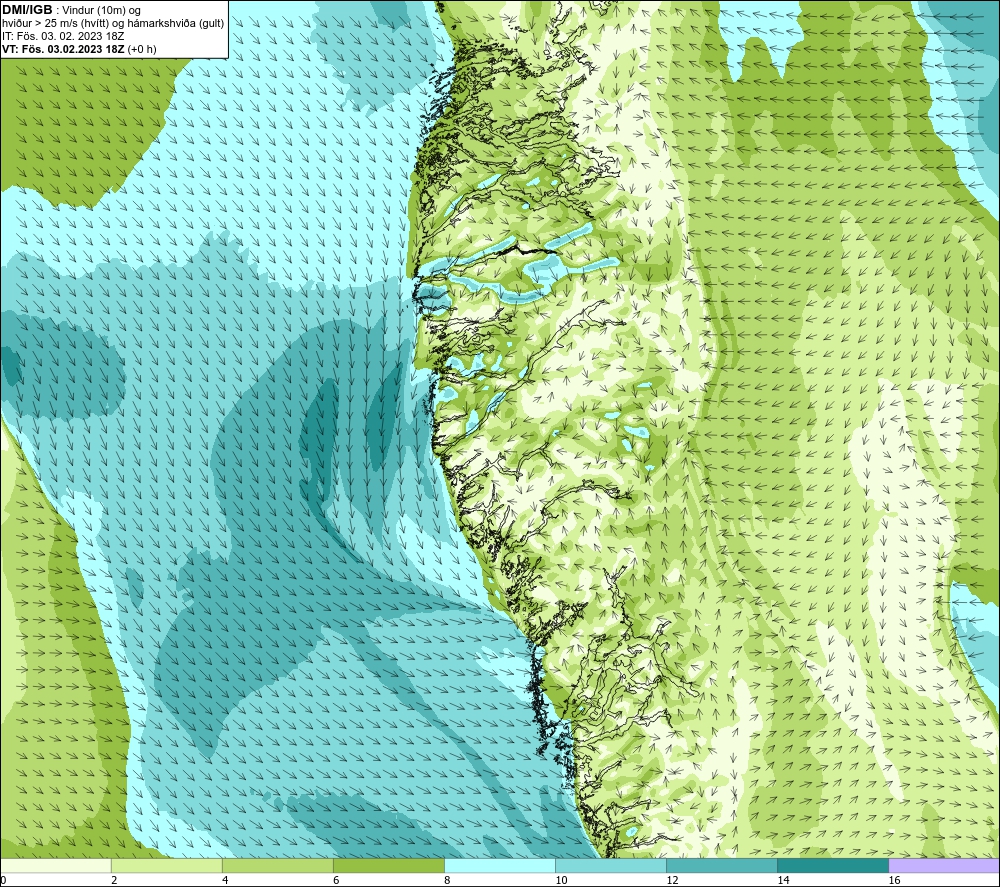1000x887 pixels.
Task: Click the scale label '6'
Action: (336, 880)
